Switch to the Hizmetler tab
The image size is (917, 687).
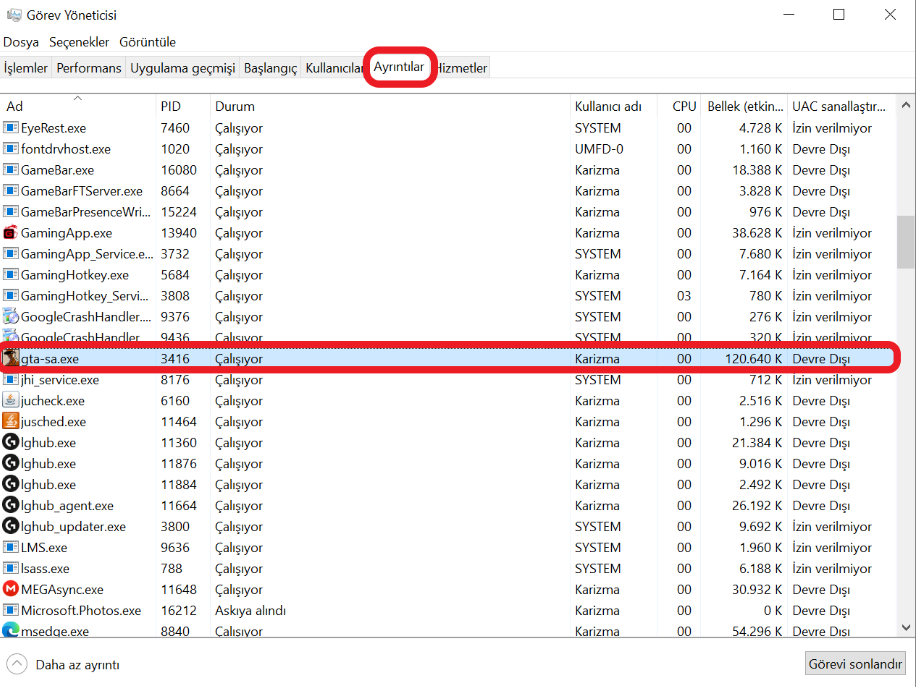[x=461, y=68]
